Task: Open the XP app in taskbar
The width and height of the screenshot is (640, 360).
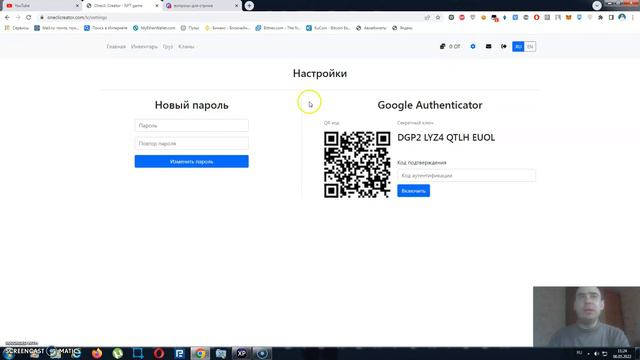Action: click(242, 353)
